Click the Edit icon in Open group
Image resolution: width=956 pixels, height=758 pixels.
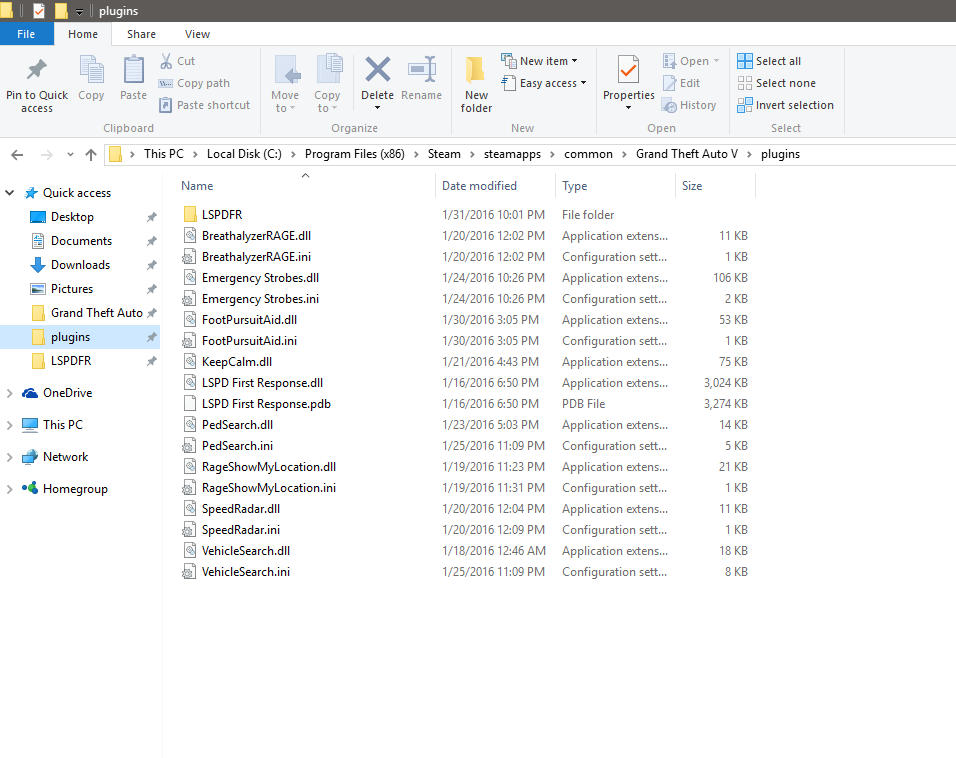[669, 83]
